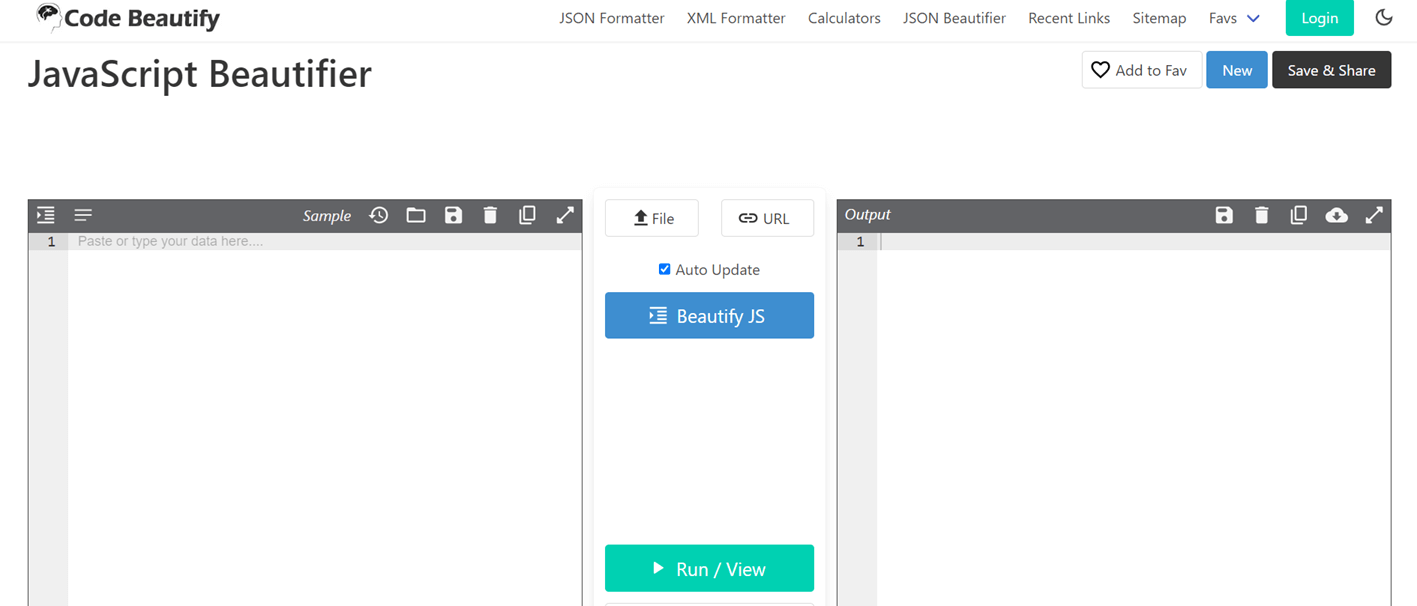
Task: Click the Code Beautify logo
Action: [127, 17]
